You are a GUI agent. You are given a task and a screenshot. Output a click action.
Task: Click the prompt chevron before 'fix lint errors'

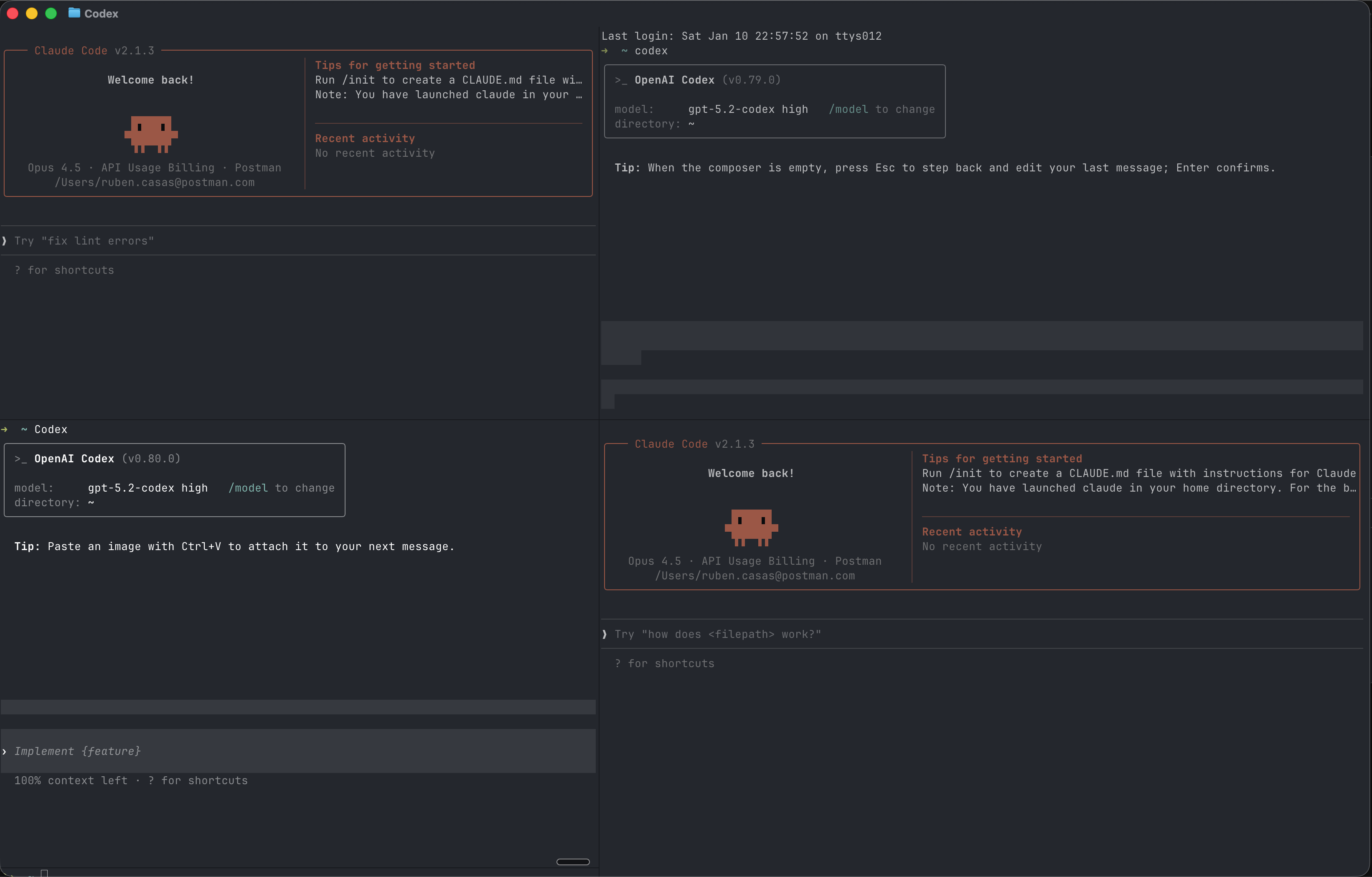click(5, 241)
